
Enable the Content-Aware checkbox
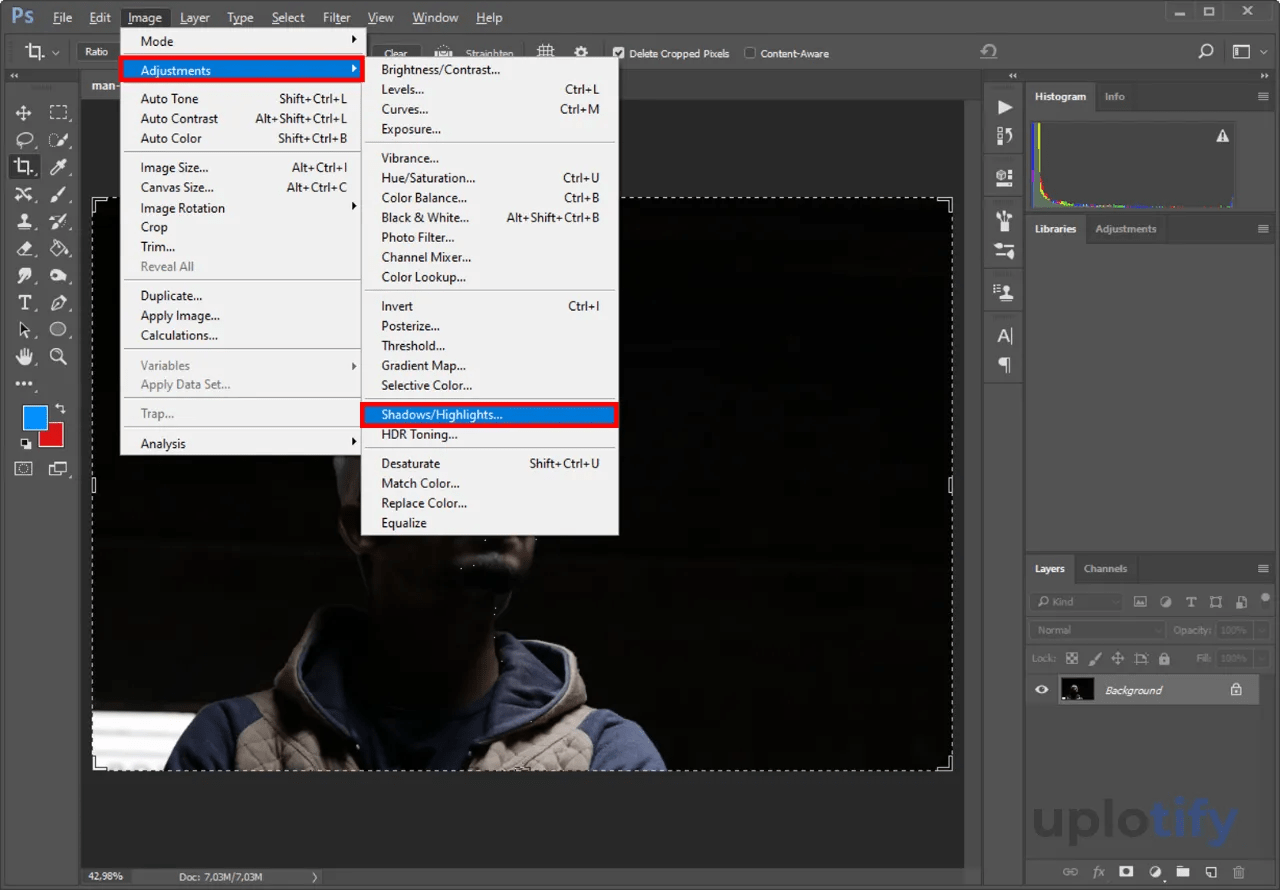click(750, 53)
